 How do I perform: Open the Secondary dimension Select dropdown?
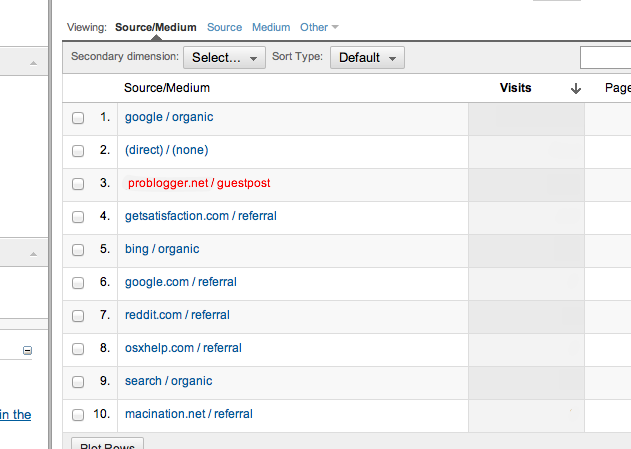pyautogui.click(x=224, y=58)
